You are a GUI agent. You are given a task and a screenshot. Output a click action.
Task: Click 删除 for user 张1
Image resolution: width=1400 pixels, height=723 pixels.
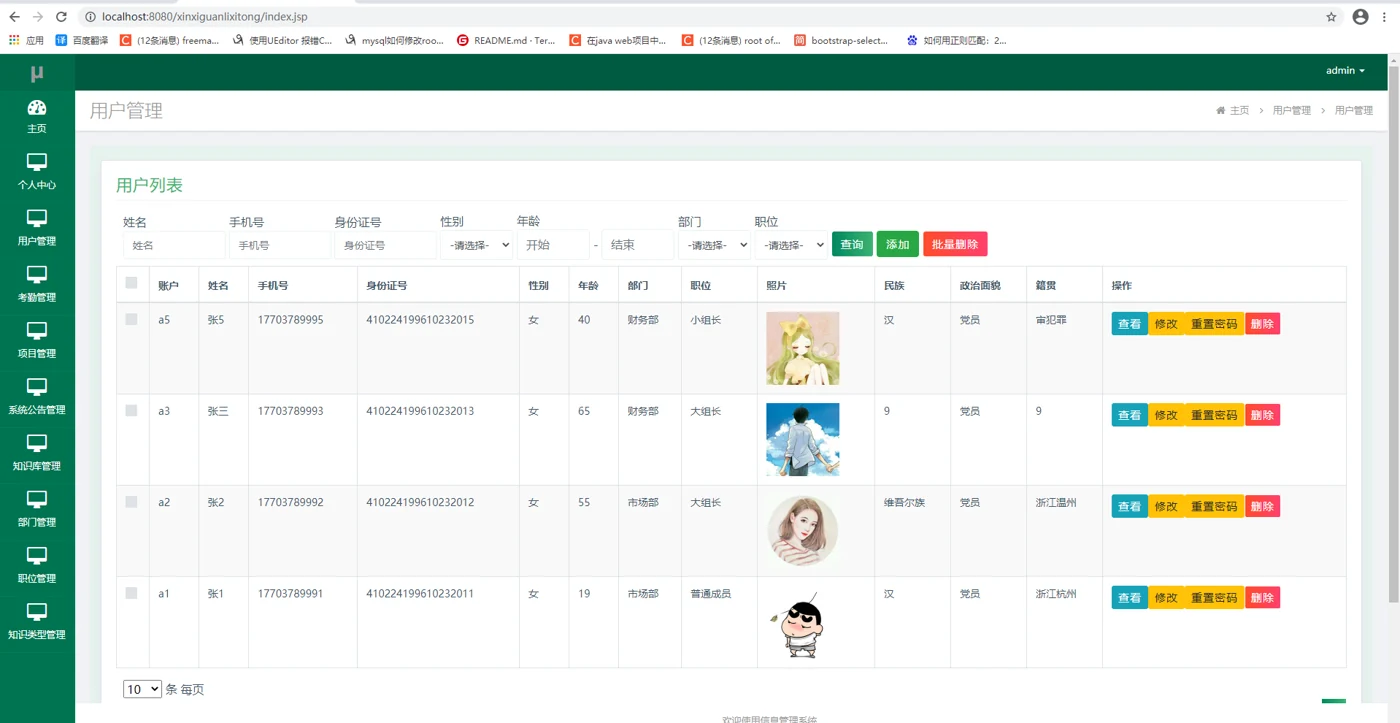1262,598
